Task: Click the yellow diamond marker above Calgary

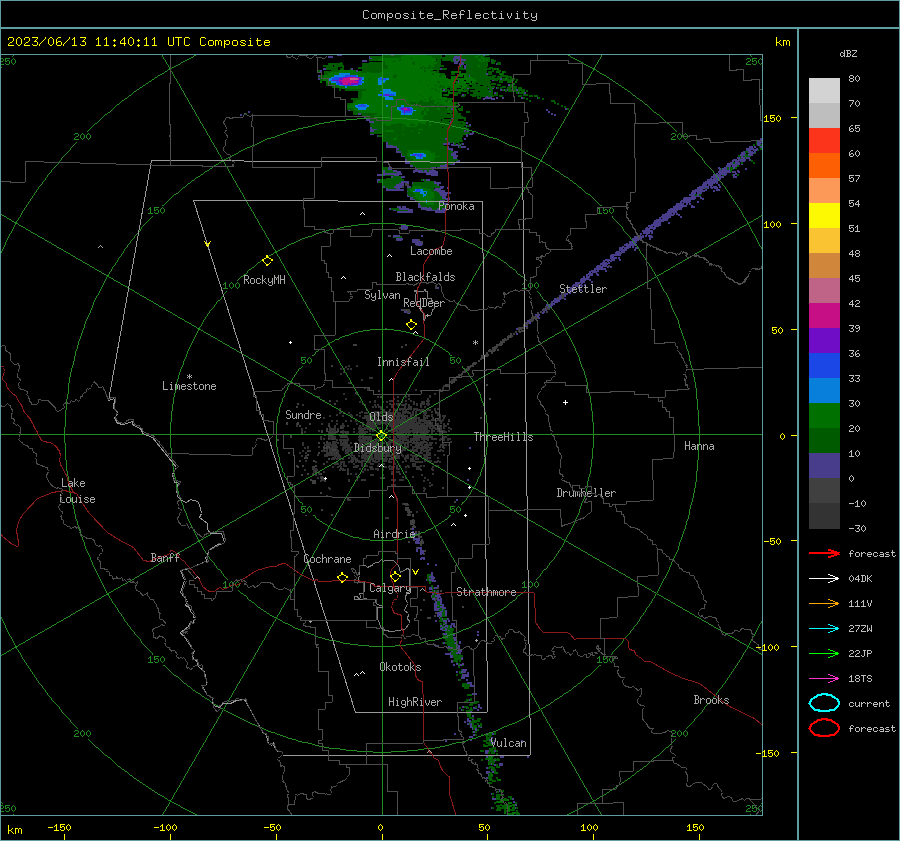Action: (395, 576)
